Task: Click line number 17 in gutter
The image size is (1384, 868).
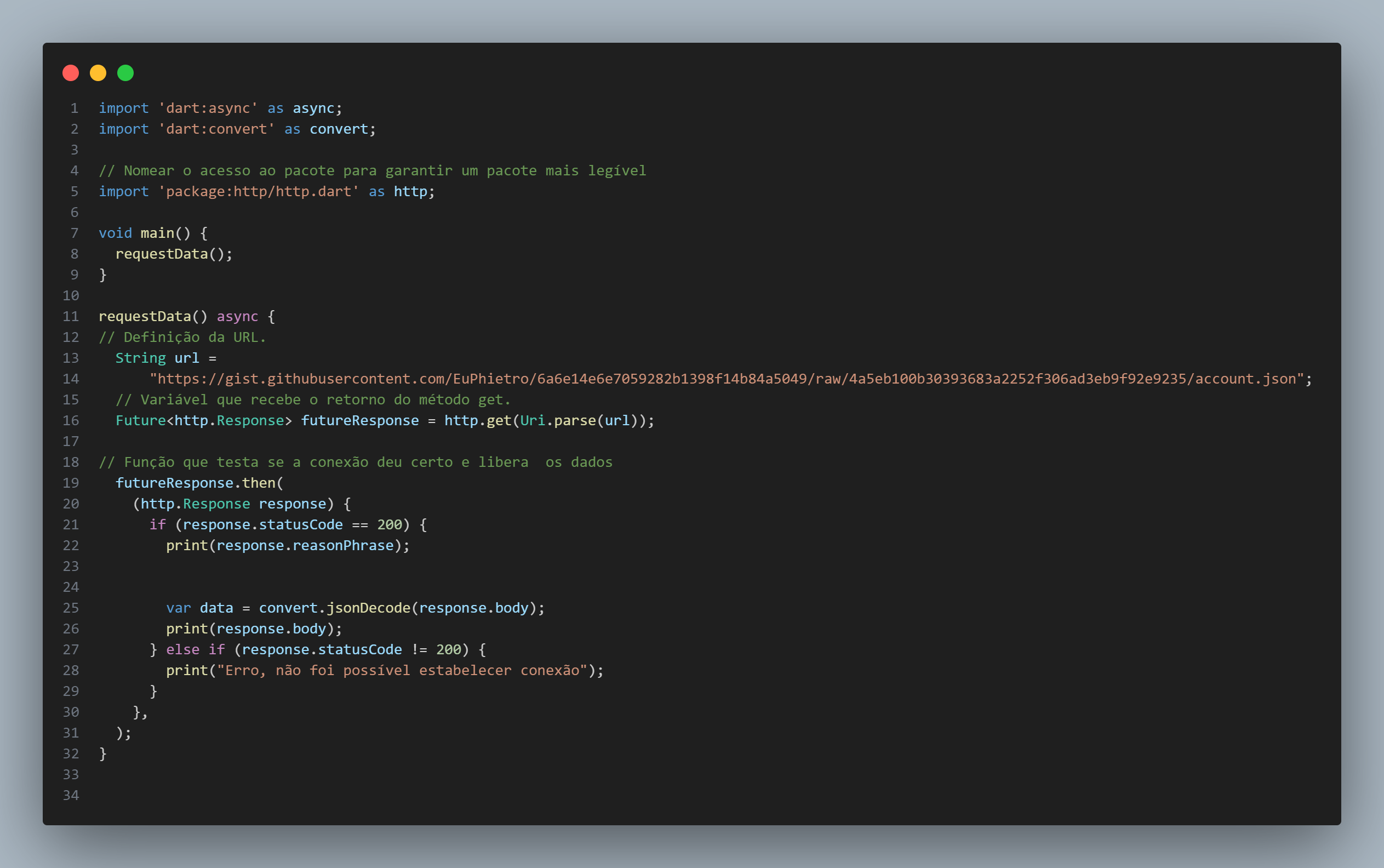Action: pos(71,441)
